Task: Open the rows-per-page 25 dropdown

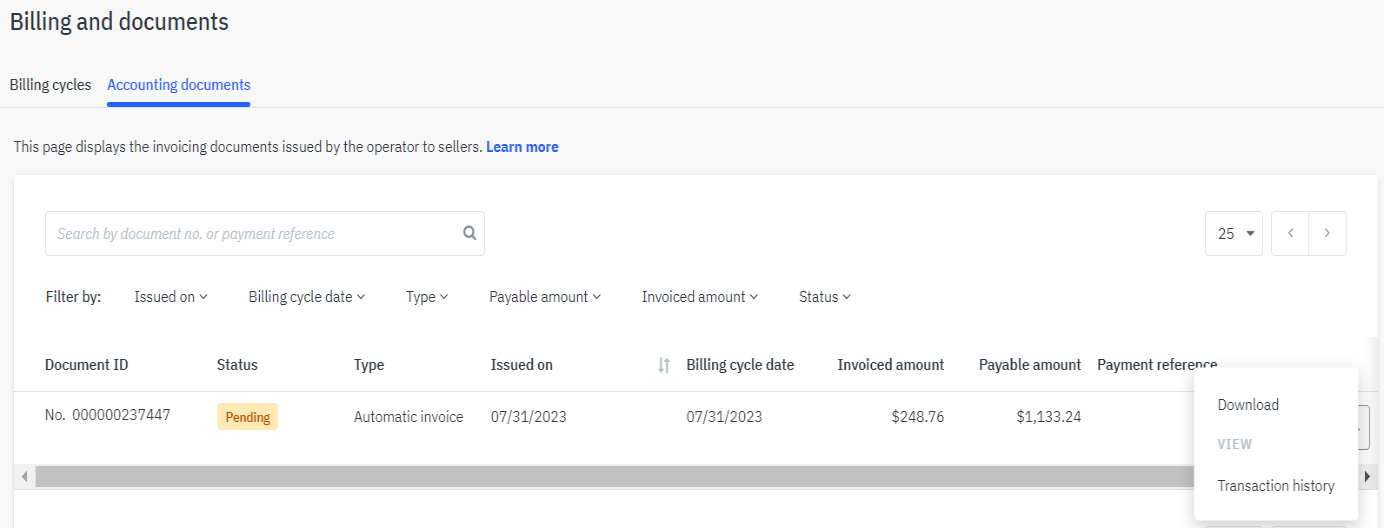Action: click(1234, 233)
